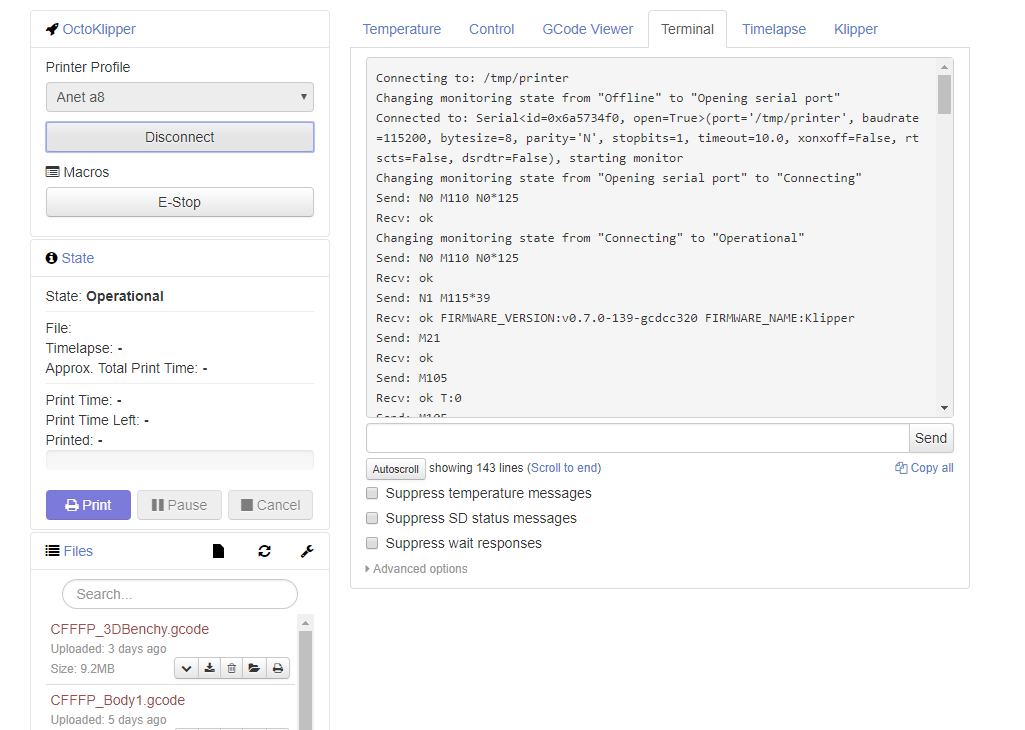Print CFFFP_3DBenchy.gcode using the printer icon
1025x730 pixels.
(x=278, y=668)
